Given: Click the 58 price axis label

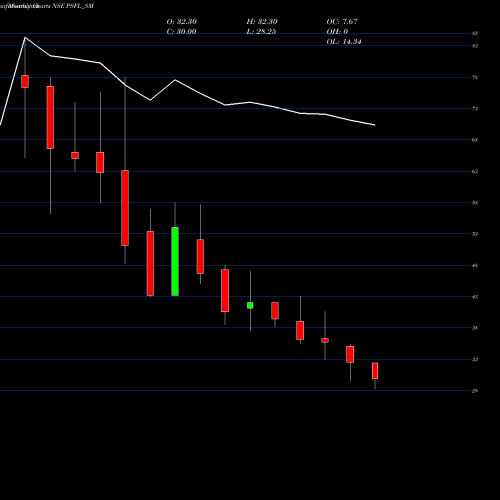Looking at the screenshot, I should click(x=475, y=203).
